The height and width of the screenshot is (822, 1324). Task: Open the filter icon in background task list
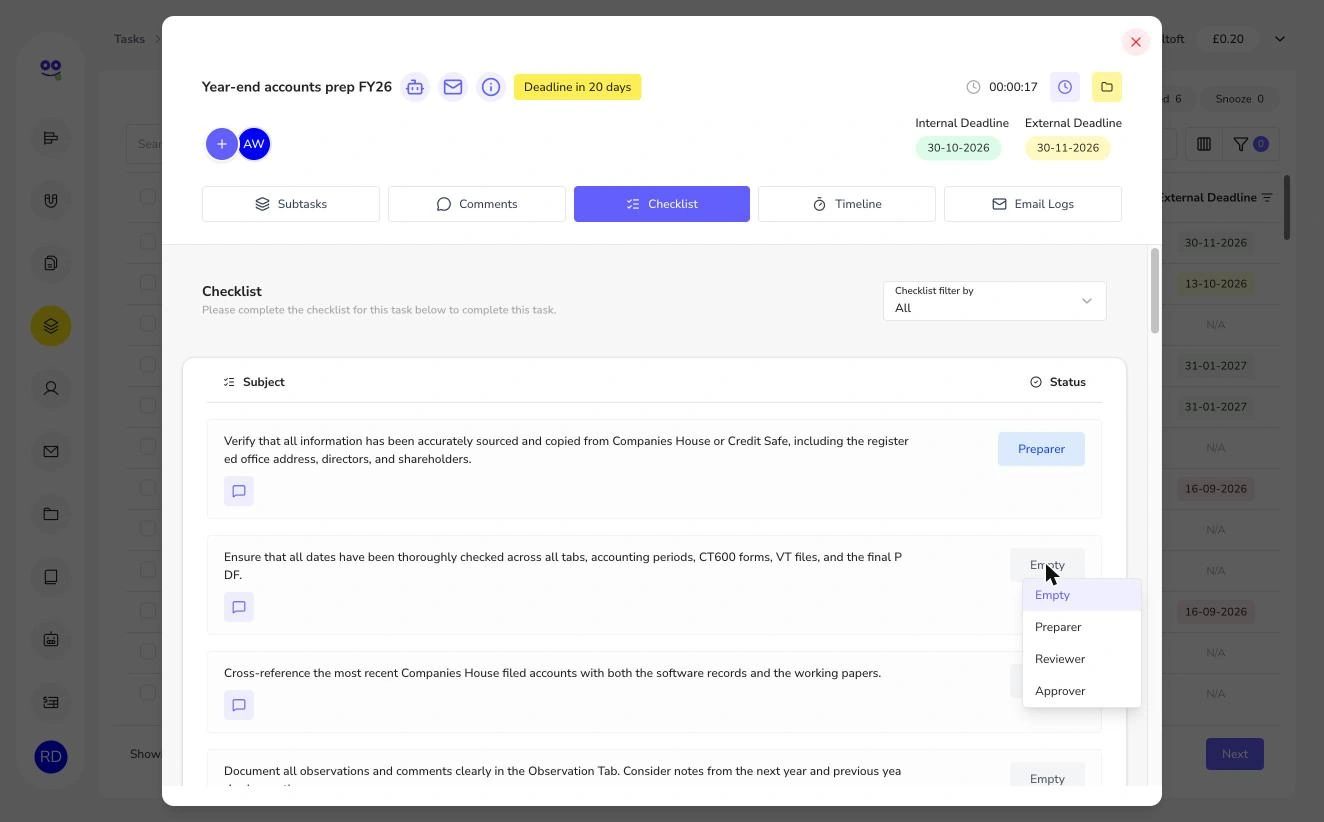click(1249, 144)
